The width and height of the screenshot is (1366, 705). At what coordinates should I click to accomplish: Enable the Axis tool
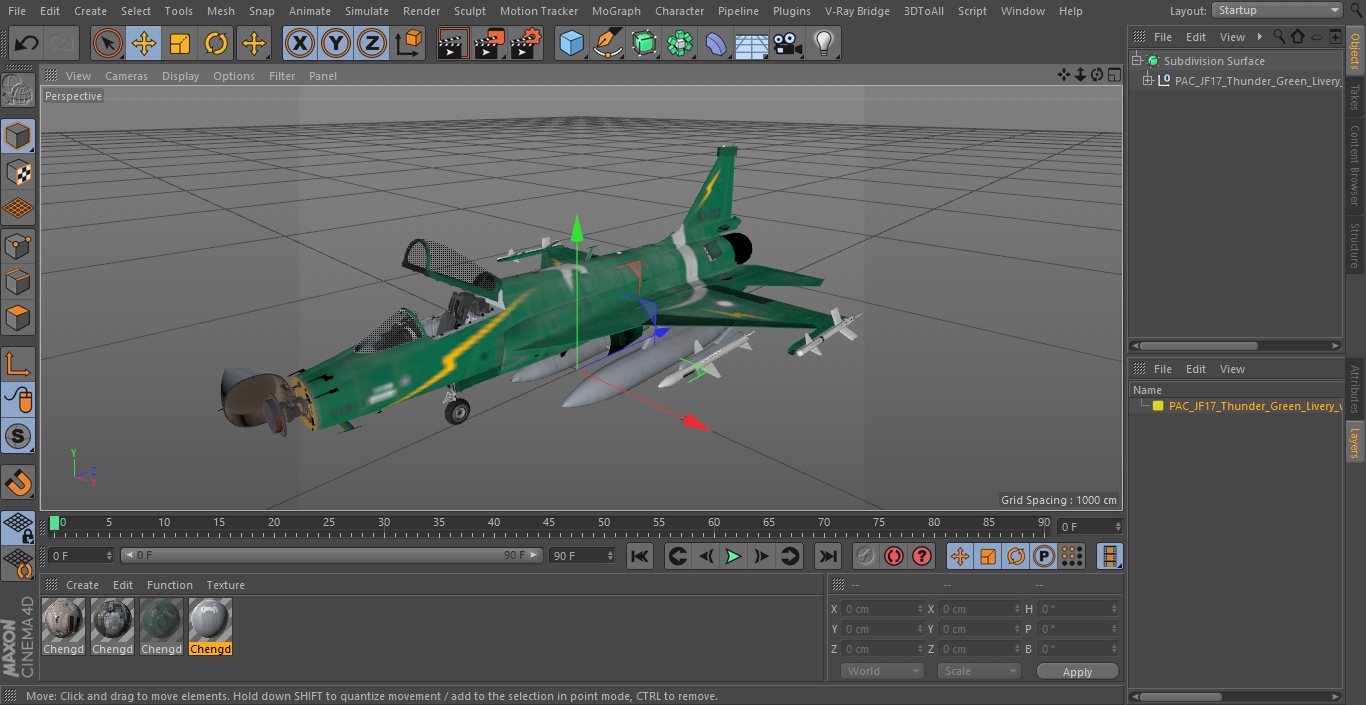tap(18, 364)
